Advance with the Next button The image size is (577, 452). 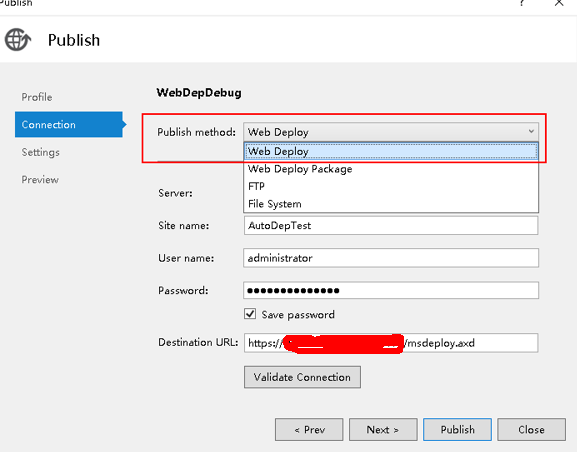383,430
